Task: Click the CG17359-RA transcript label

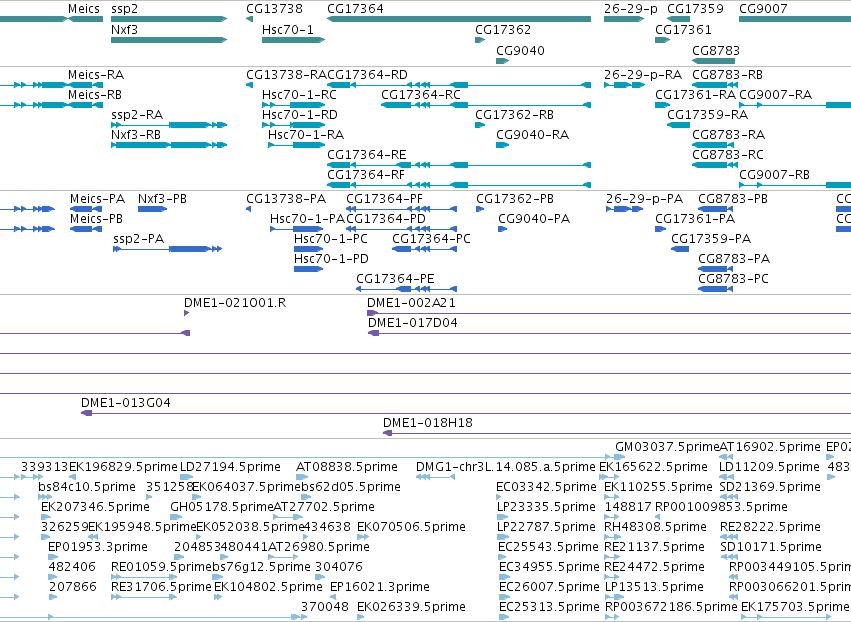Action: (x=707, y=115)
